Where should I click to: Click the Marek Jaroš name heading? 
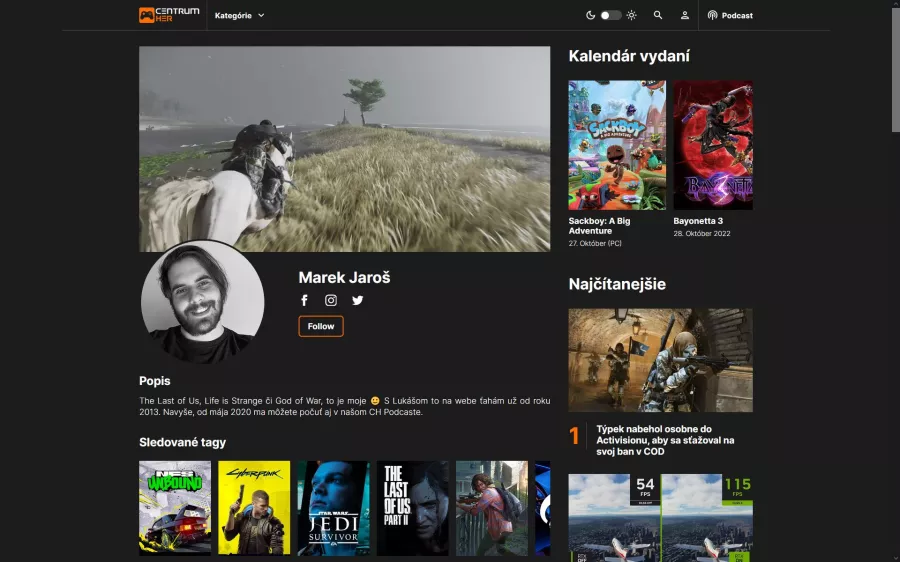(x=344, y=277)
